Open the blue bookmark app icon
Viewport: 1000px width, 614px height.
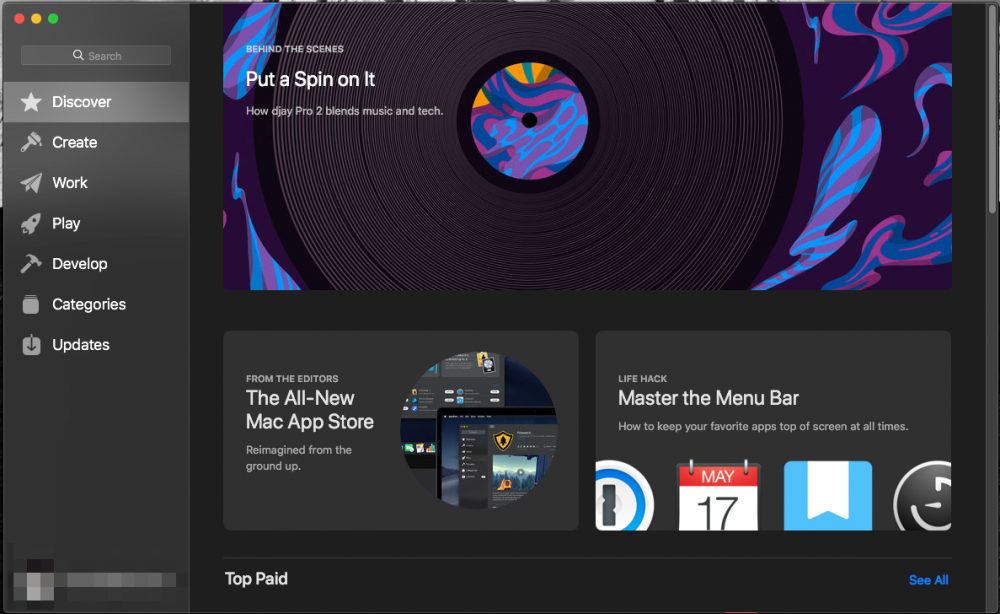(x=828, y=495)
